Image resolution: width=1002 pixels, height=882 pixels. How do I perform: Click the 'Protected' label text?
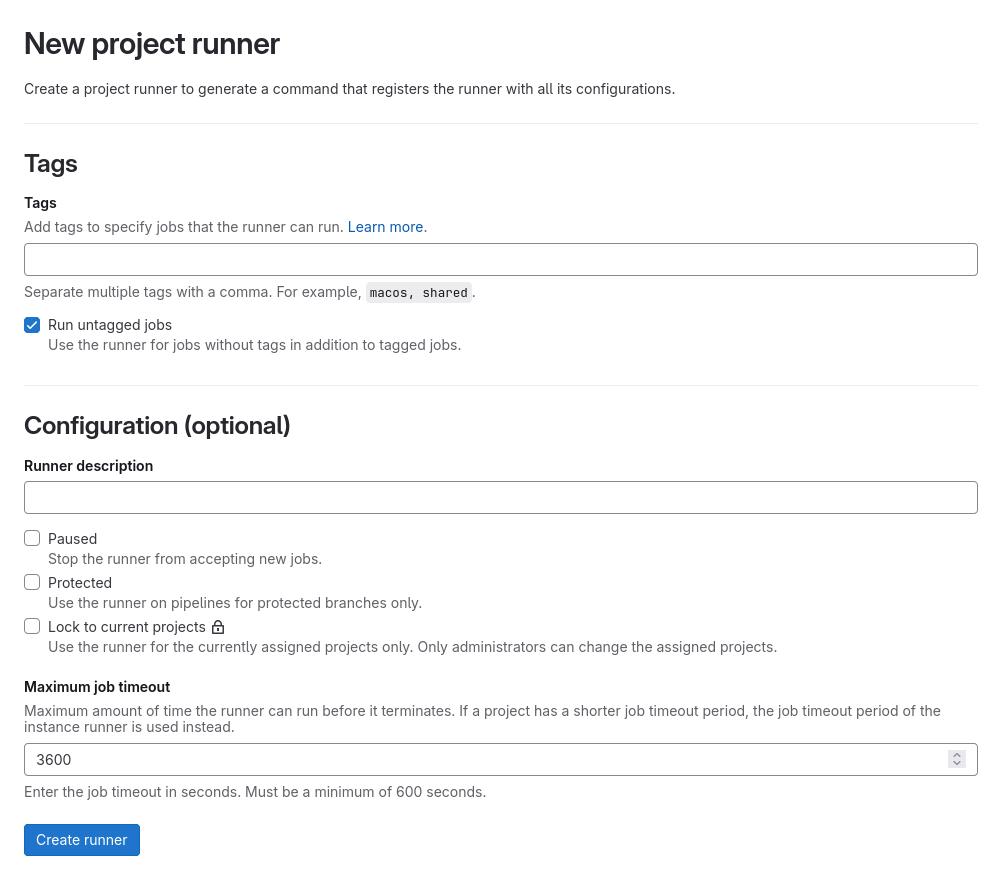80,582
